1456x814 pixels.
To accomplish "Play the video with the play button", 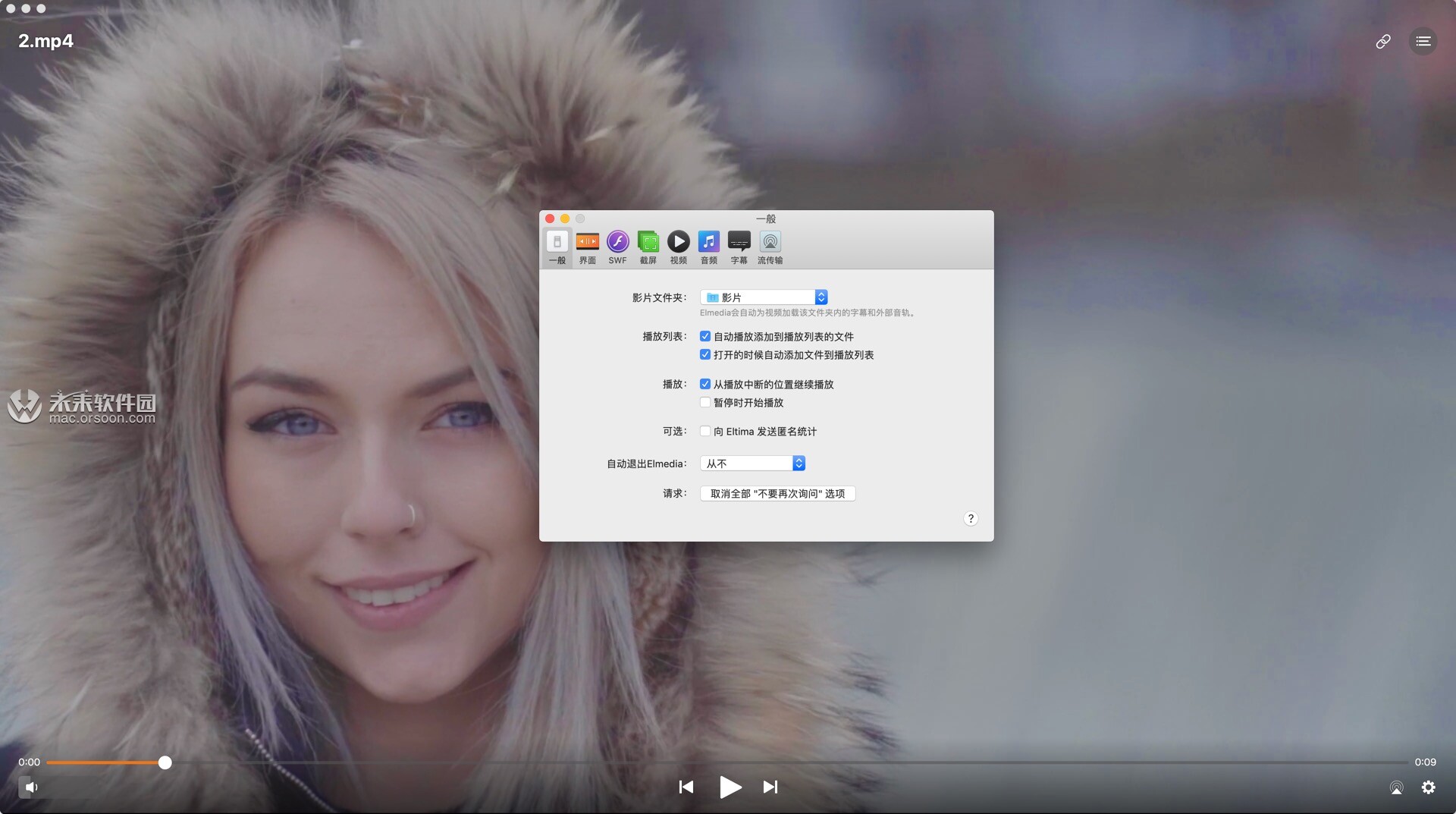I will point(730,787).
